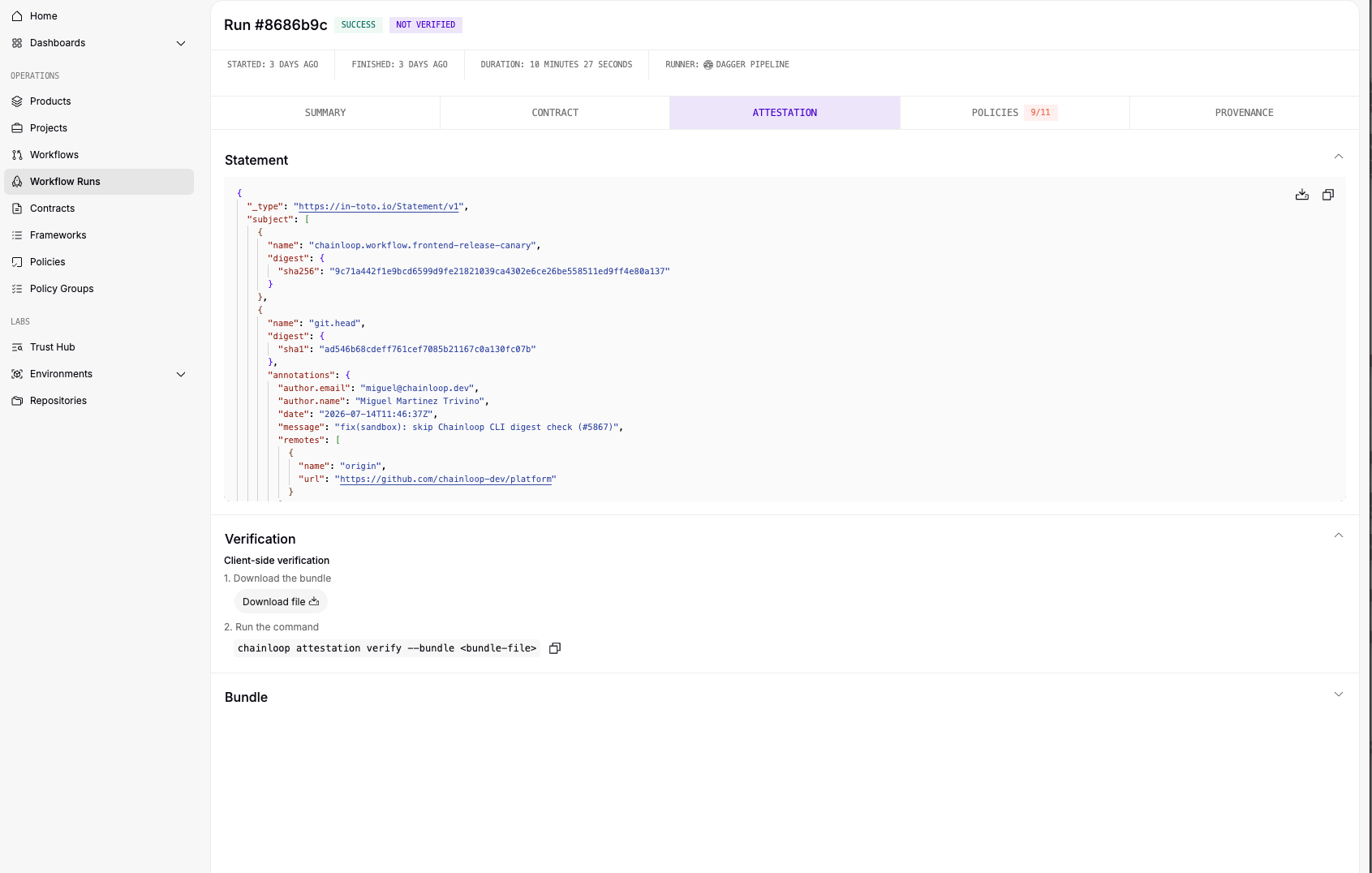The width and height of the screenshot is (1372, 873).
Task: Switch to the Summary tab
Action: coord(325,113)
